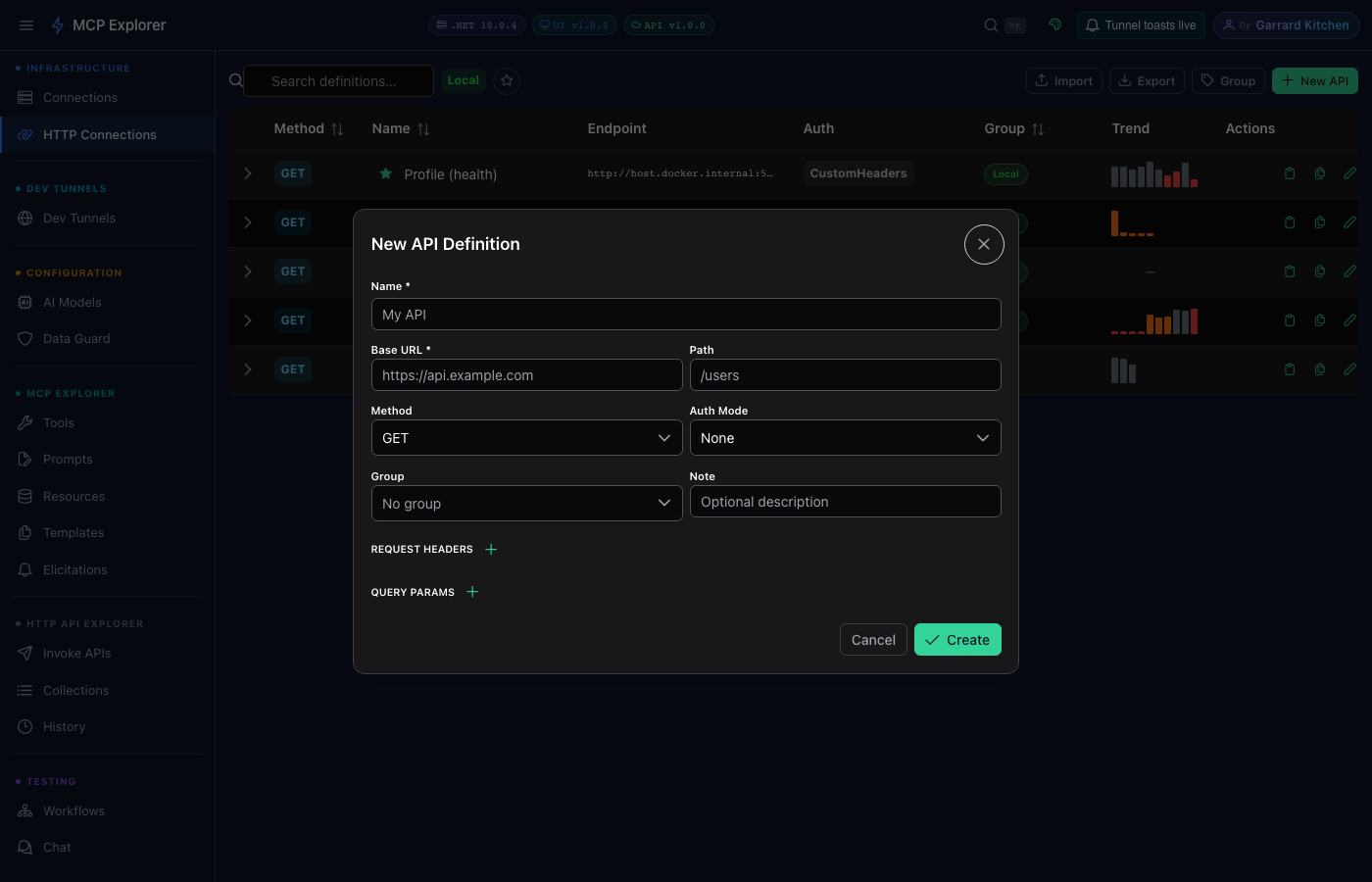
Task: Click the Profile (health) name text
Action: click(x=451, y=174)
